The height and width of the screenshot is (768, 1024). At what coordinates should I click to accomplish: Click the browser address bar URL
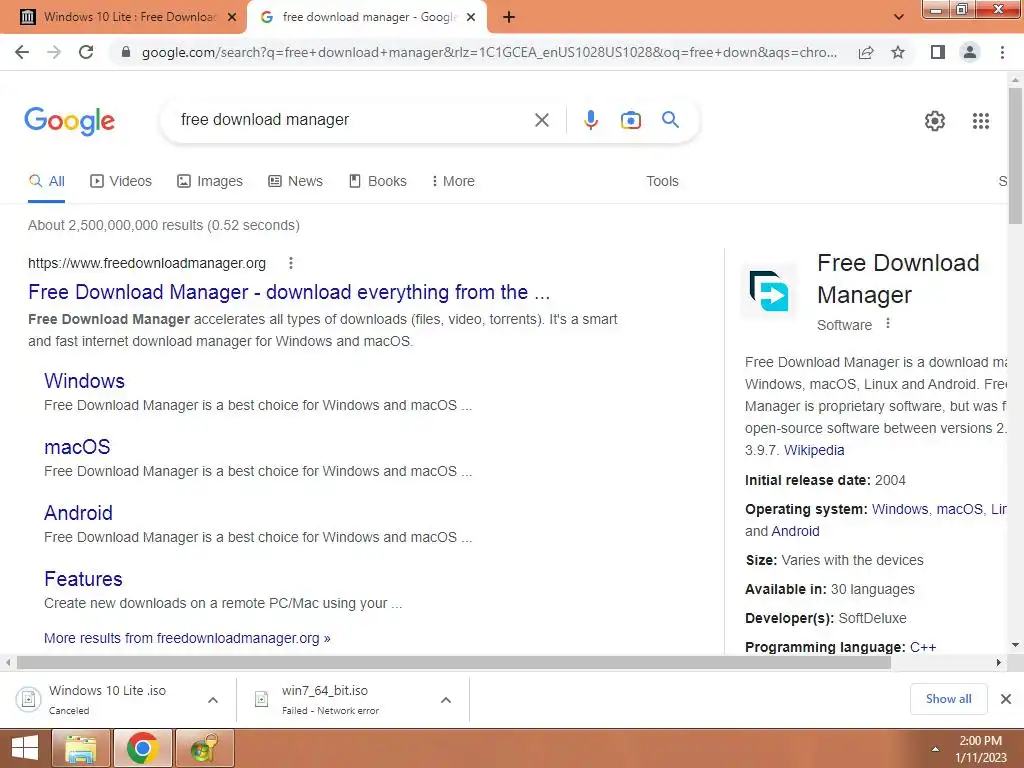pyautogui.click(x=488, y=52)
